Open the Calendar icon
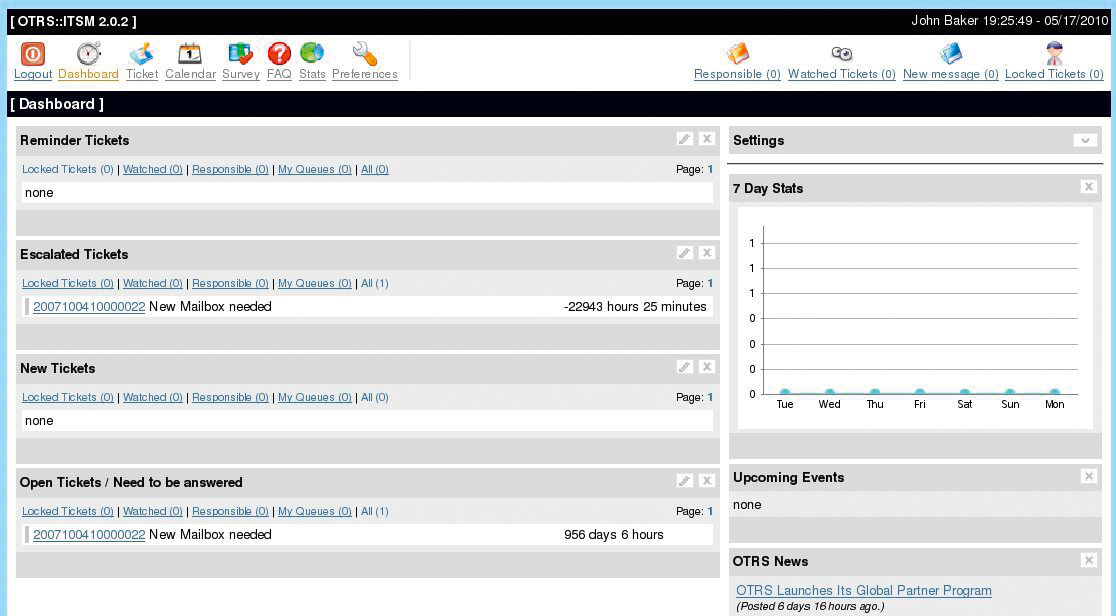Viewport: 1116px width, 616px height. tap(190, 54)
